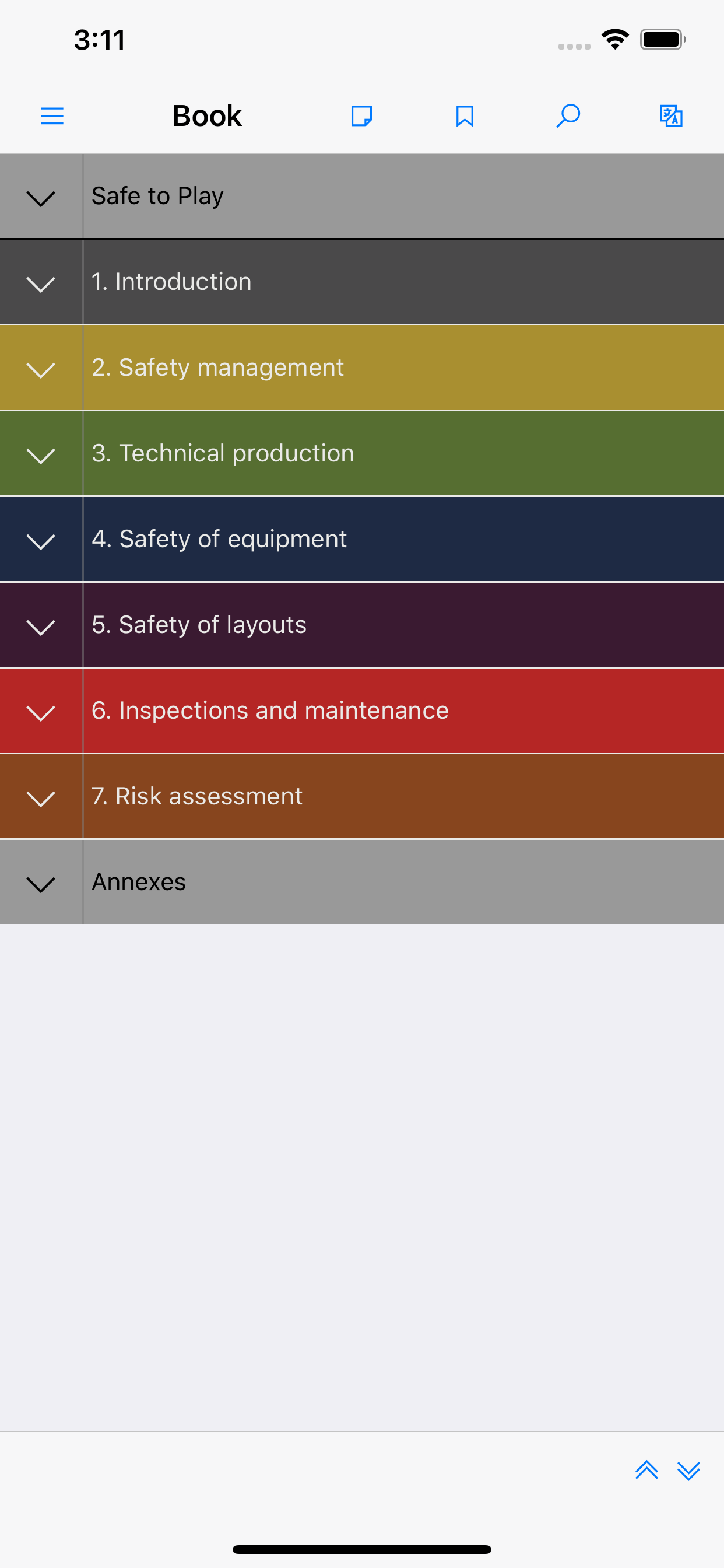Collapse all sections with double up arrows
This screenshot has height=1568, width=724.
pos(646,1470)
